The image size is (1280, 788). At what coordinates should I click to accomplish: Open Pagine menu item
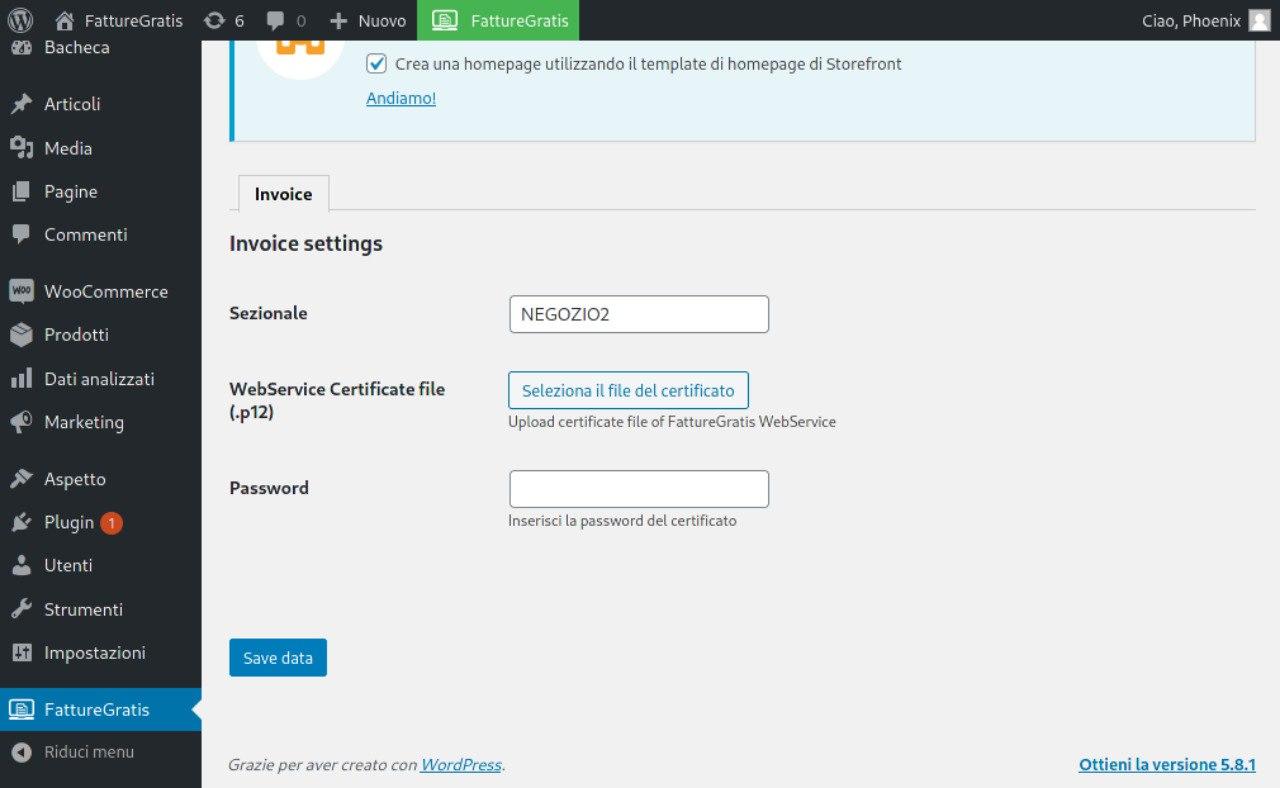pos(100,191)
